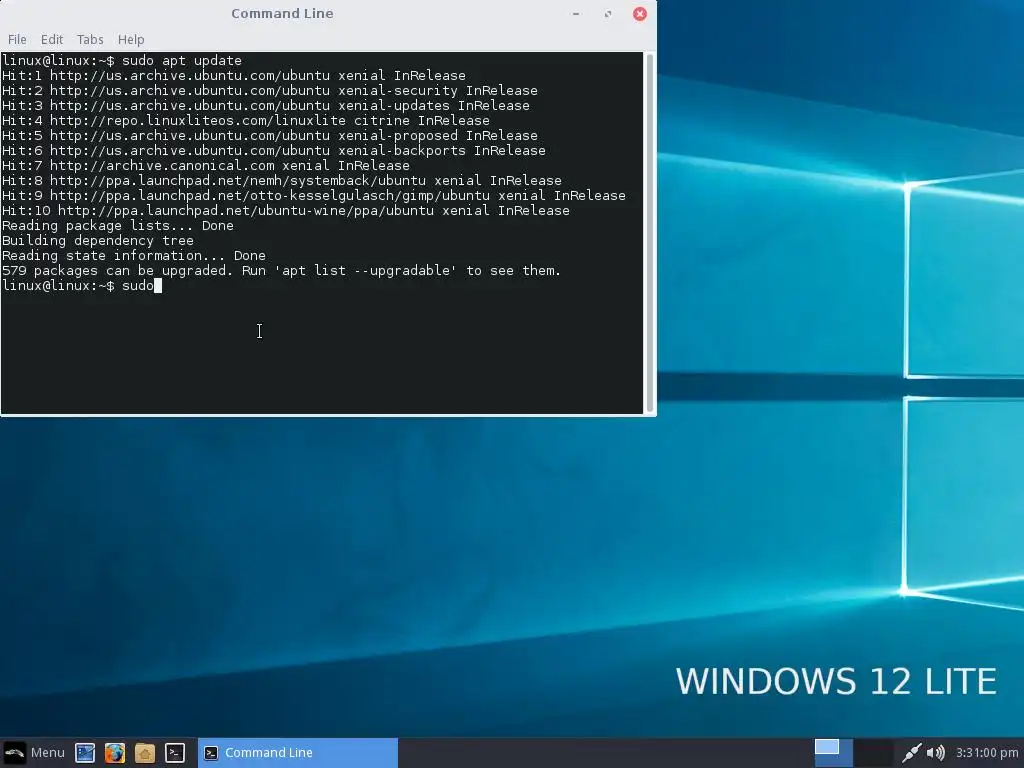Click the Hit:9 gimp PPA line
Viewport: 1024px width, 768px height.
(313, 196)
